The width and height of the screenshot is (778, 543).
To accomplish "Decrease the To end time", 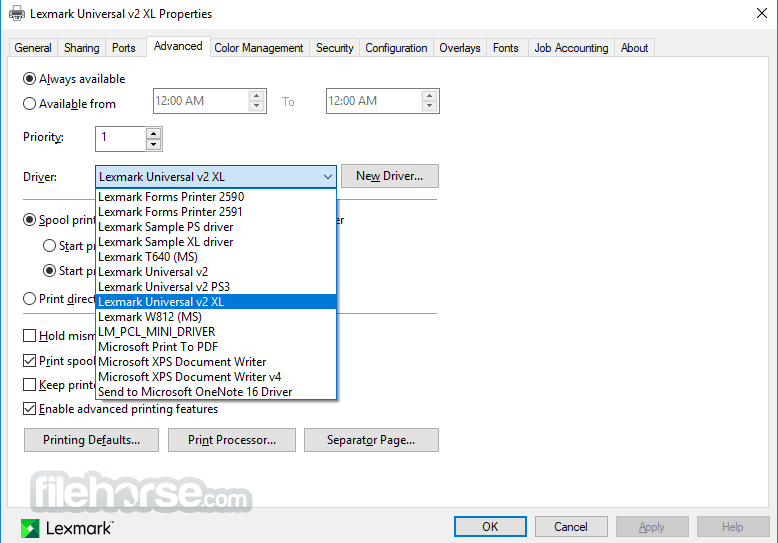I will pos(430,106).
